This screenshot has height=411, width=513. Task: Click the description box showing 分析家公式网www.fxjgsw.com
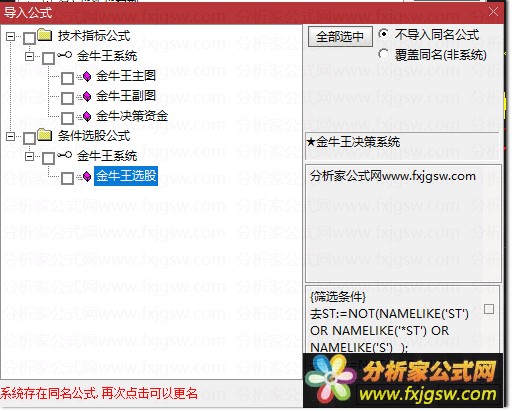(403, 223)
